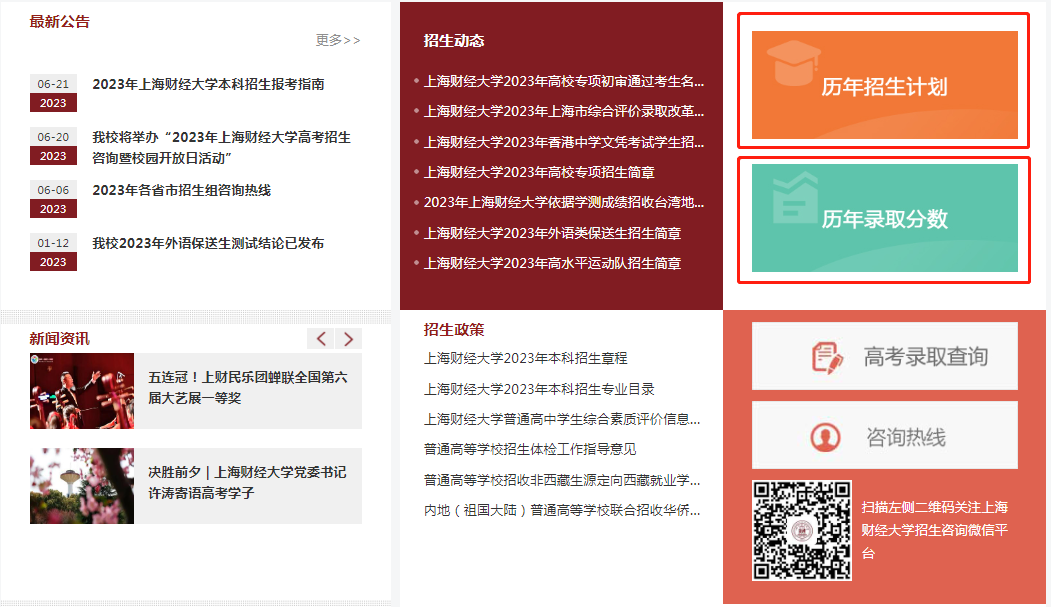The width and height of the screenshot is (1051, 607).
Task: Expand 更多>> under 最新公告
Action: [338, 39]
